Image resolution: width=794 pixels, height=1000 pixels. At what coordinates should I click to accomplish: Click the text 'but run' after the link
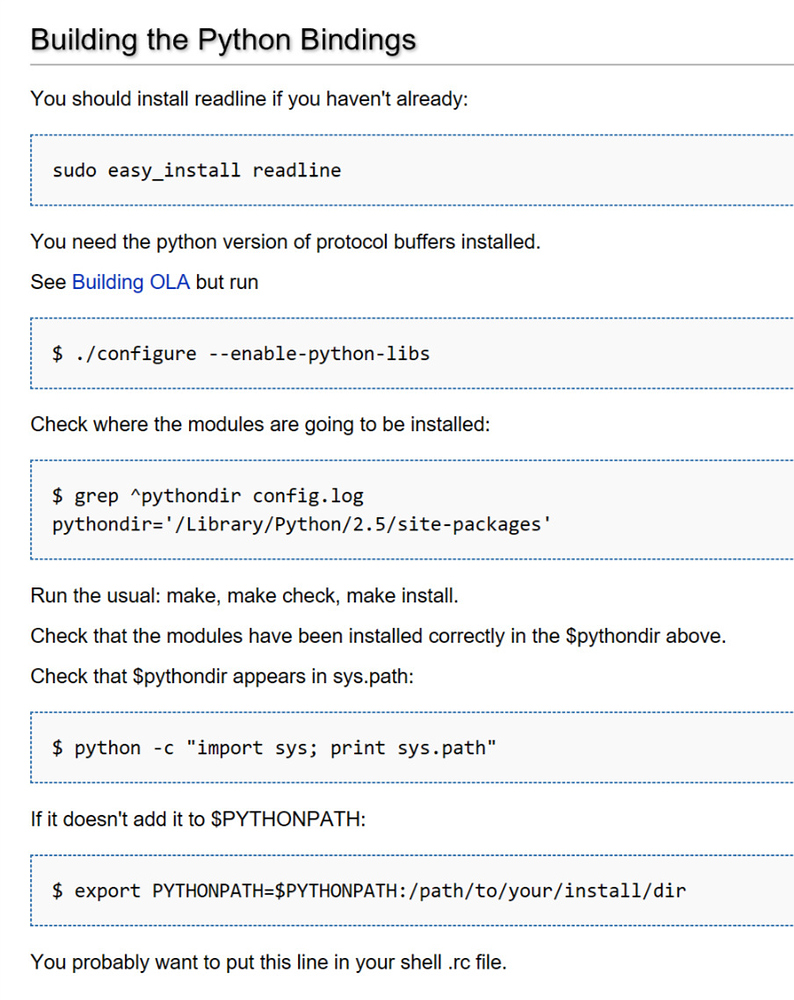[227, 282]
